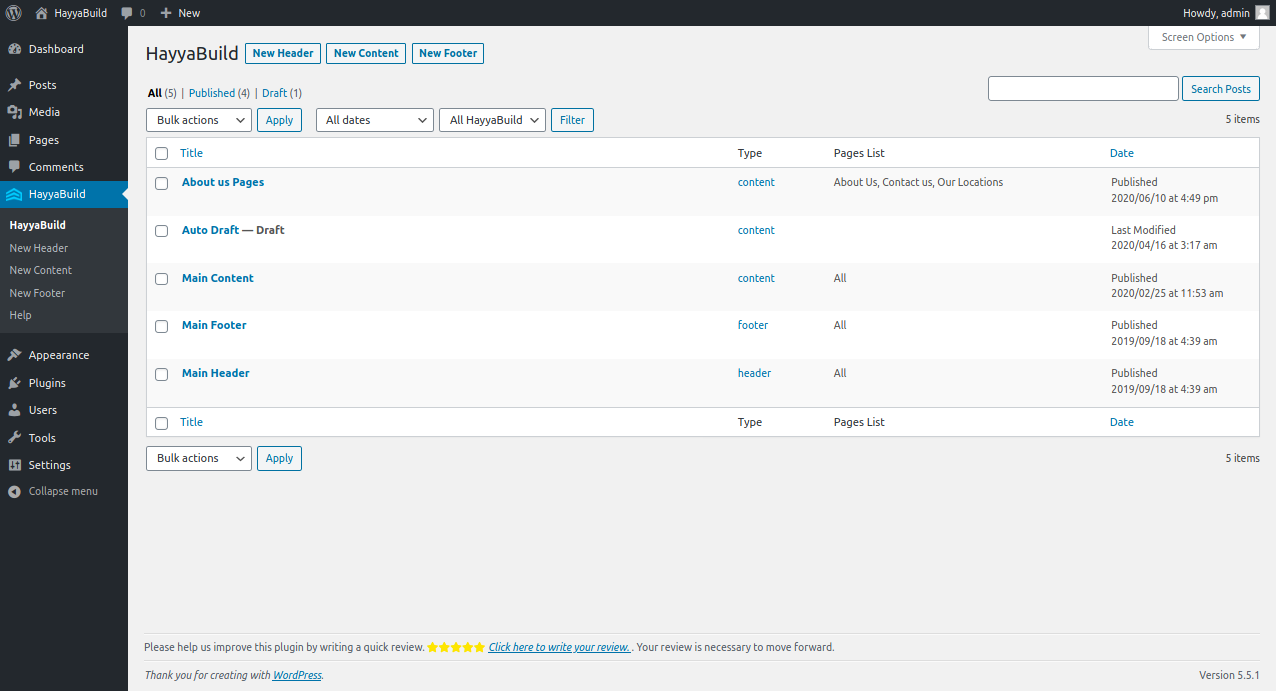Click the Comments bubble icon in the sidebar
The image size is (1276, 691).
pos(14,167)
